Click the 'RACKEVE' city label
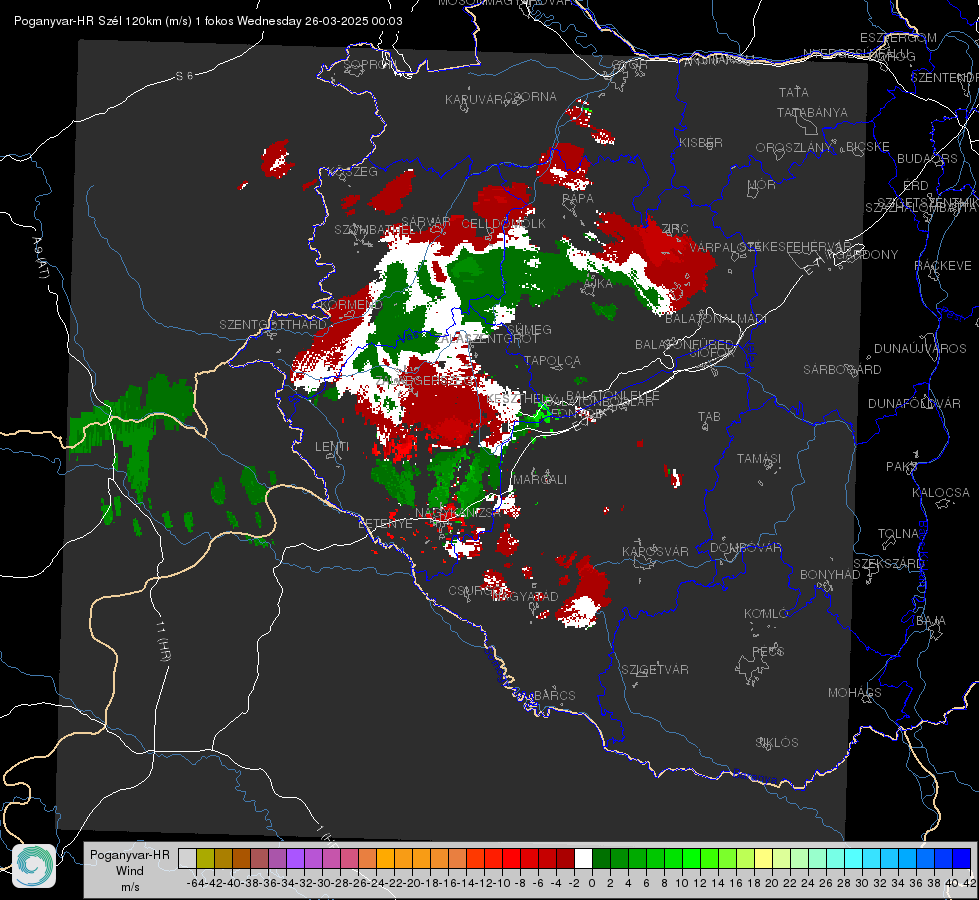 click(x=943, y=266)
